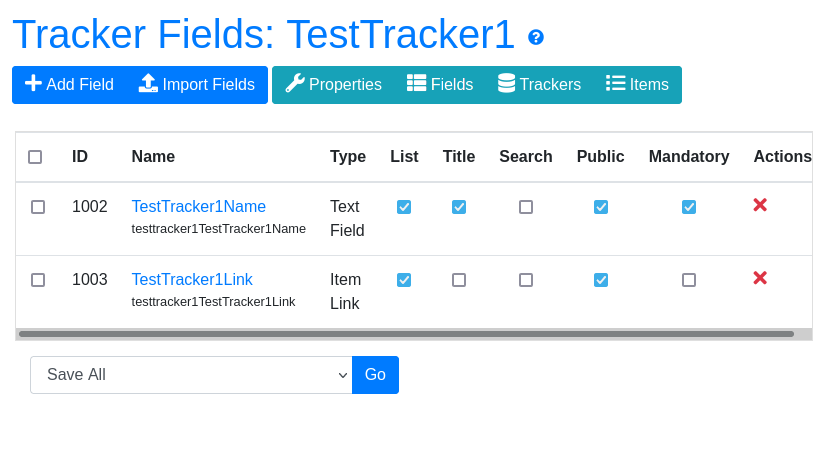Image resolution: width=823 pixels, height=456 pixels.
Task: Open the Save All dropdown
Action: 191,375
